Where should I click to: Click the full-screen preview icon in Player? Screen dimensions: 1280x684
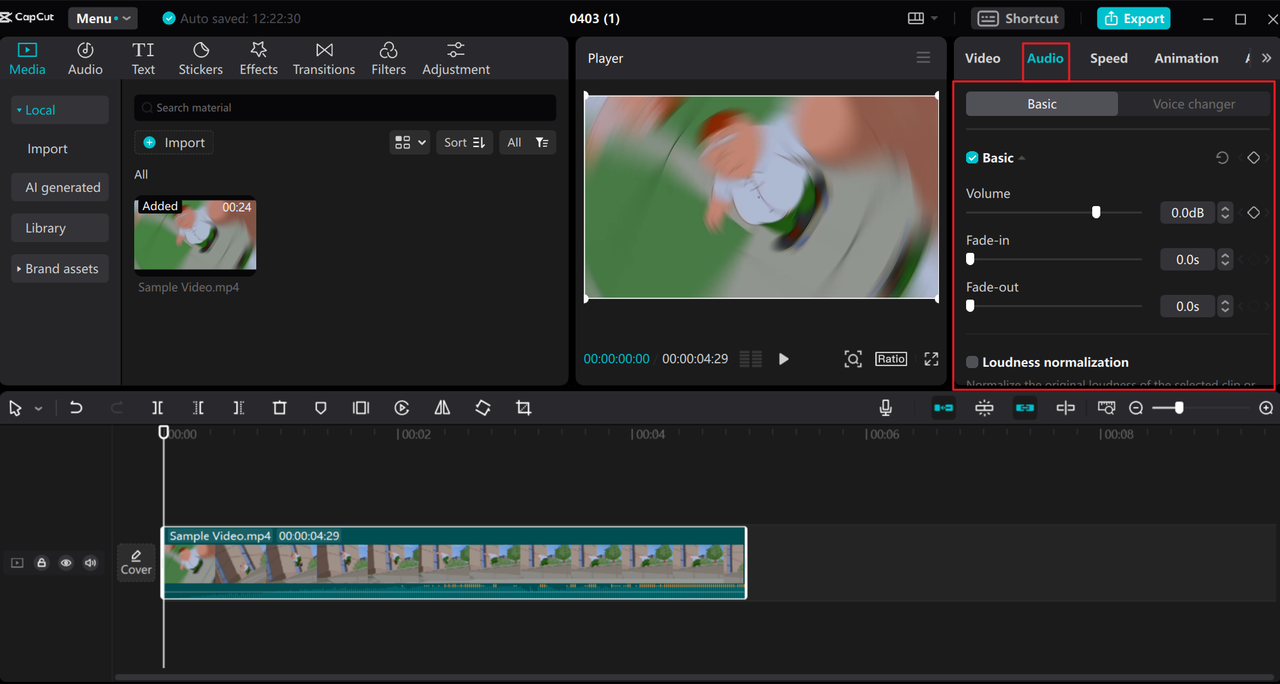[931, 359]
